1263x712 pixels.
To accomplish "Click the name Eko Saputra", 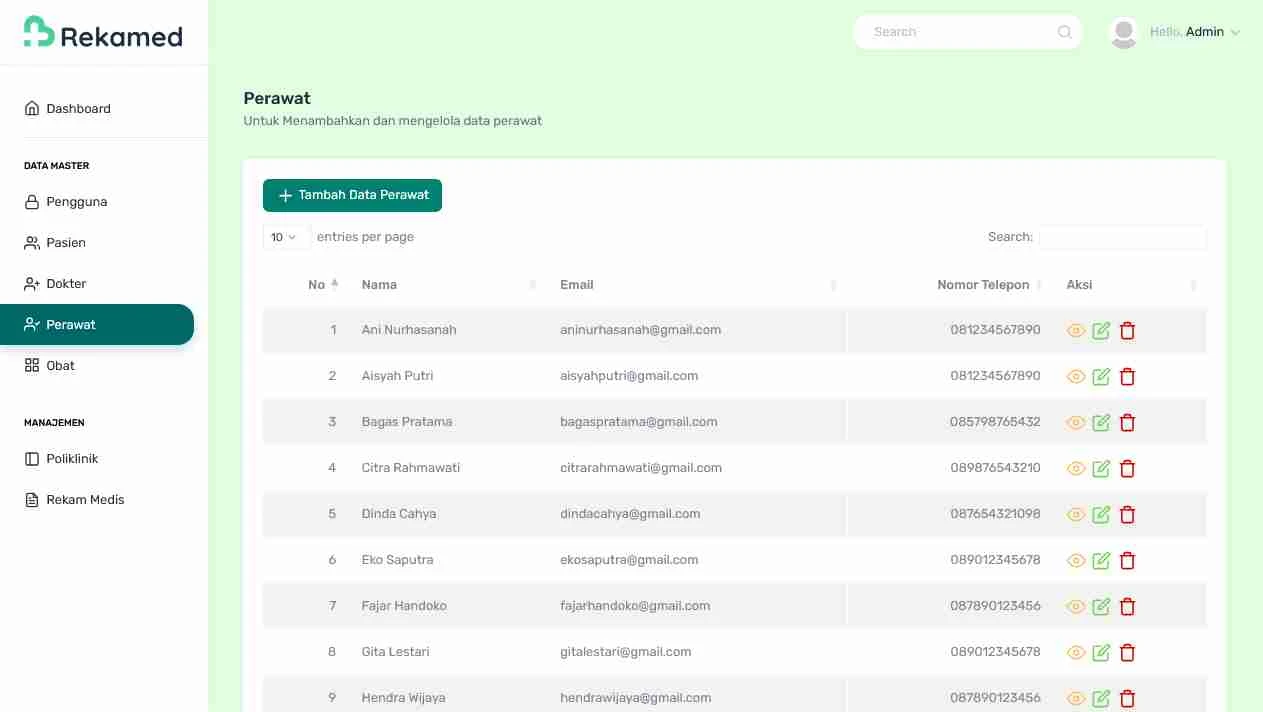I will [x=398, y=560].
